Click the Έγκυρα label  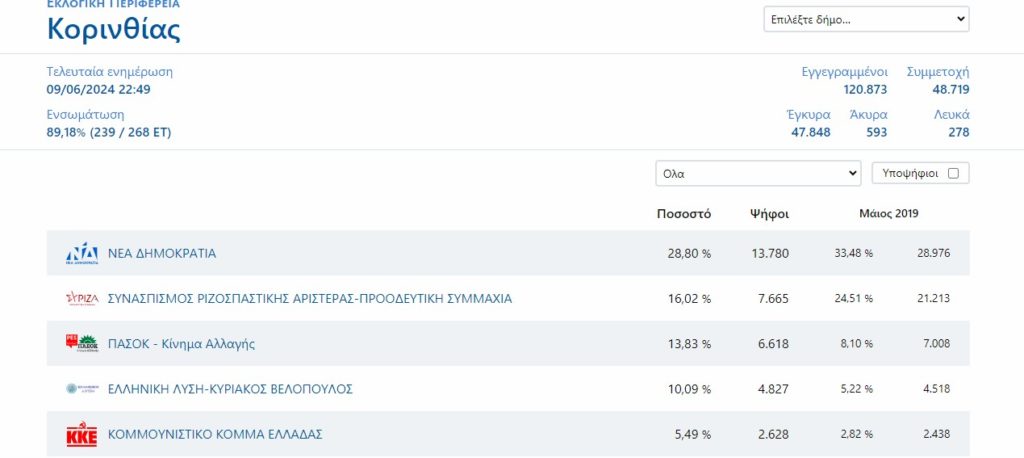tap(808, 115)
